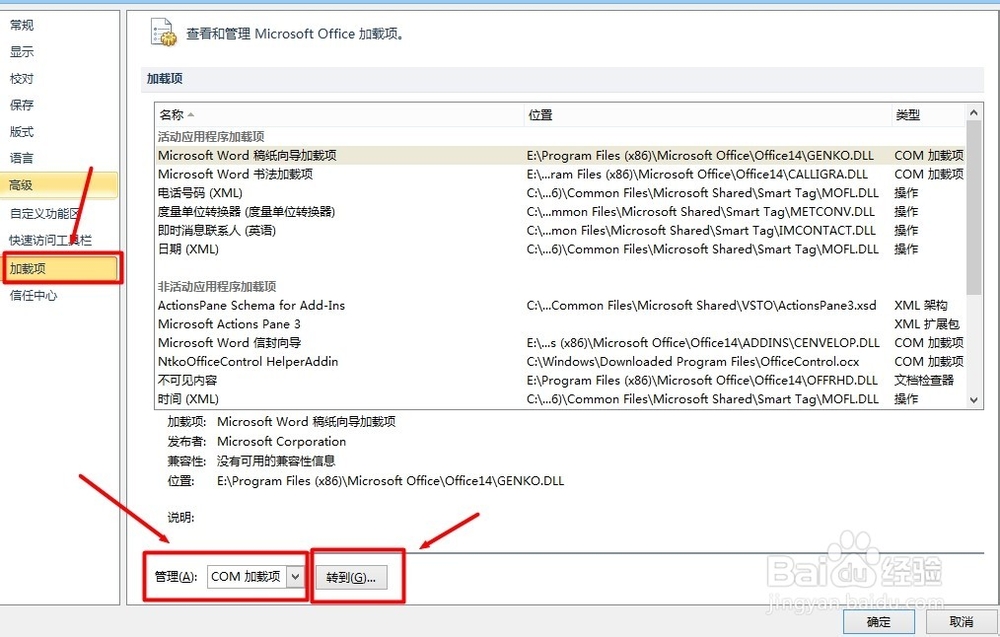Go to the 保存 options page
This screenshot has height=637, width=1000.
22,105
